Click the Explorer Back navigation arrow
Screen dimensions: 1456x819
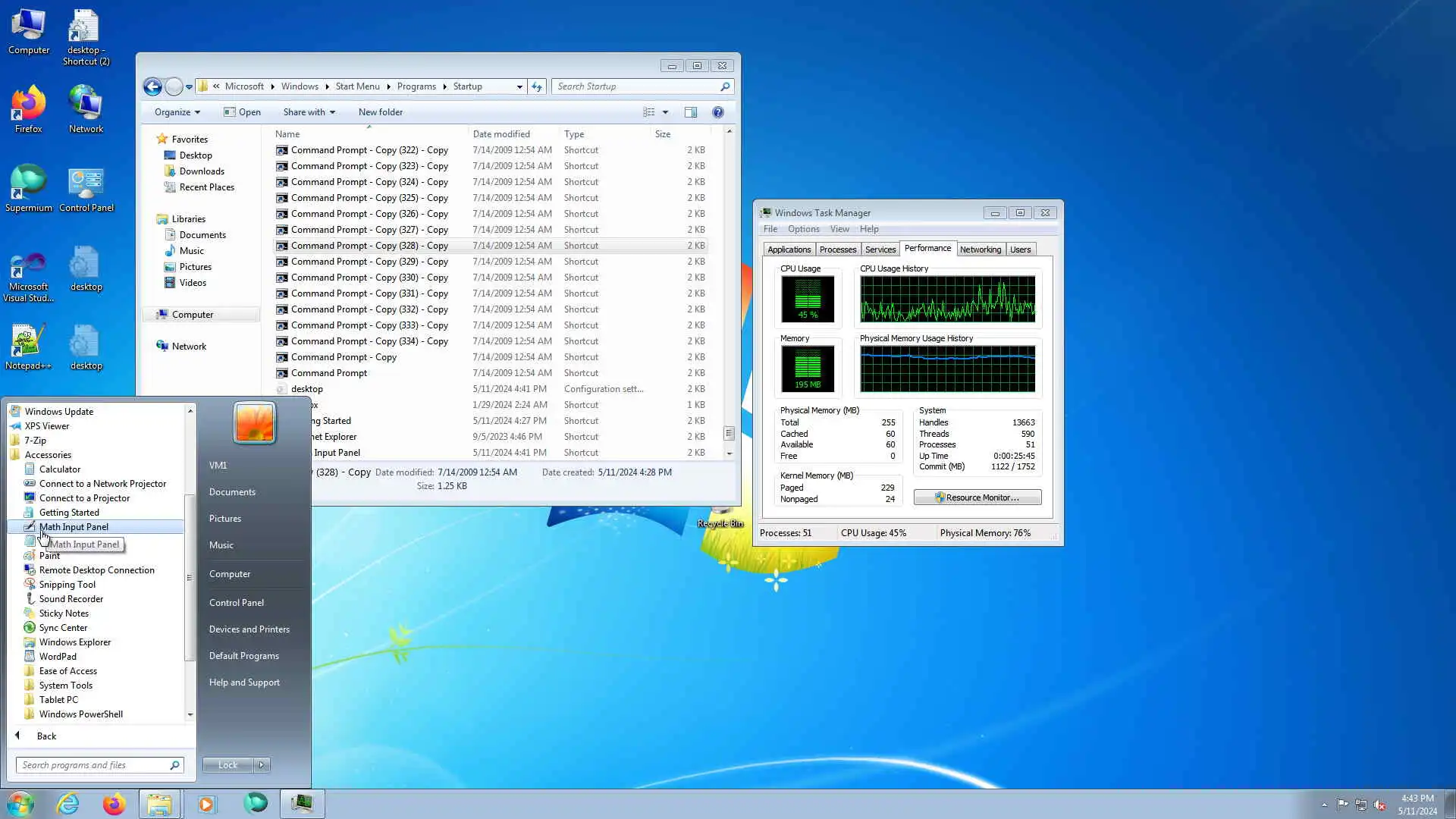point(152,86)
